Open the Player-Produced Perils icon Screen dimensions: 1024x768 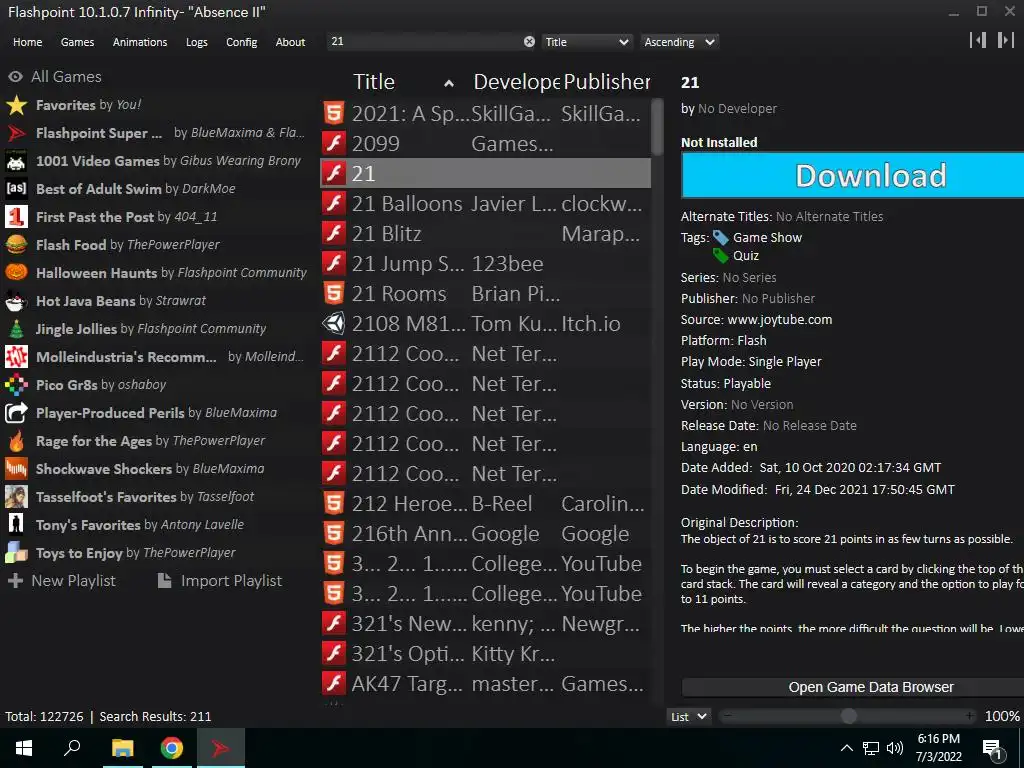tap(16, 413)
